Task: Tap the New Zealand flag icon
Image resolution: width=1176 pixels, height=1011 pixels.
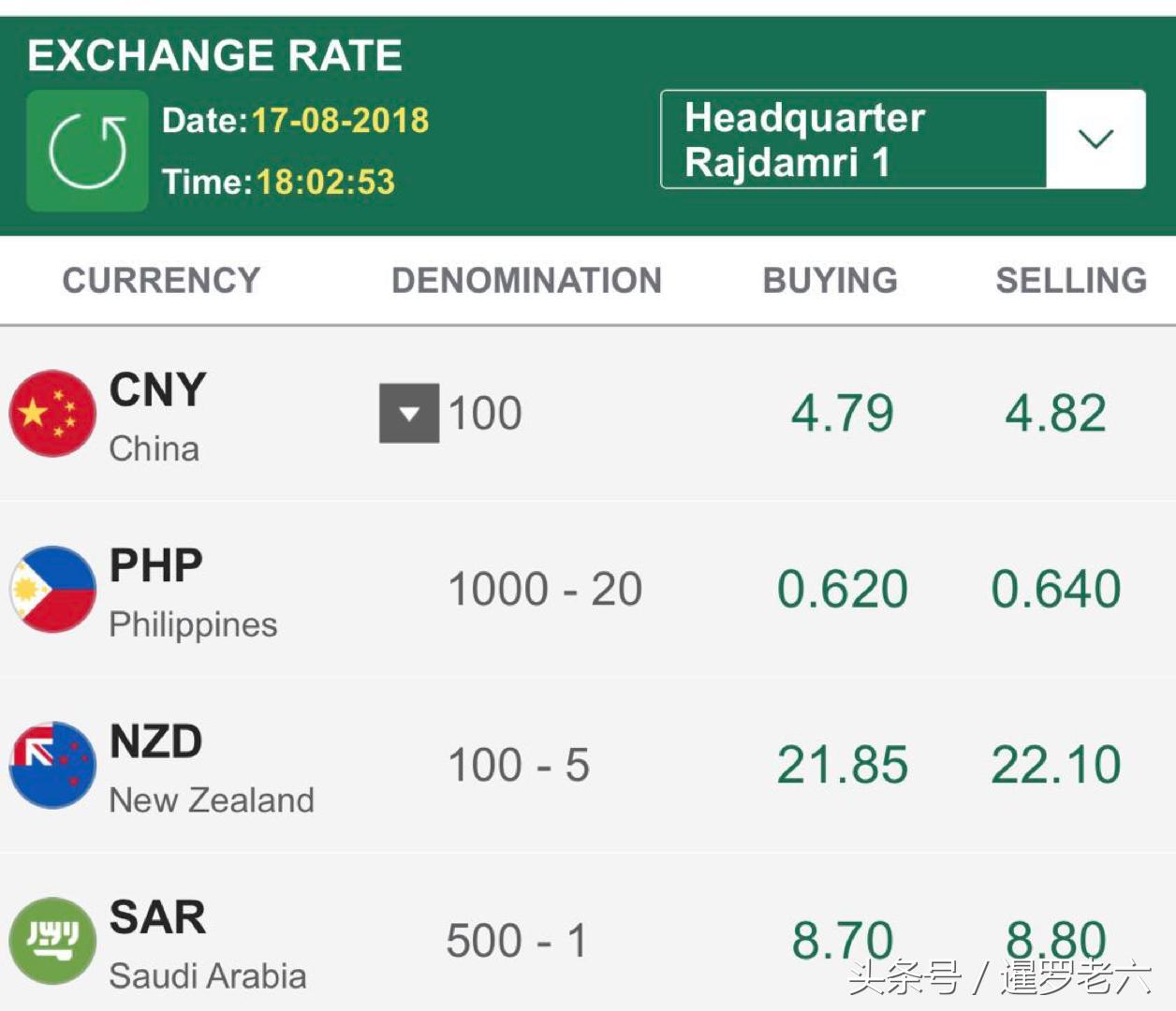Action: [52, 765]
